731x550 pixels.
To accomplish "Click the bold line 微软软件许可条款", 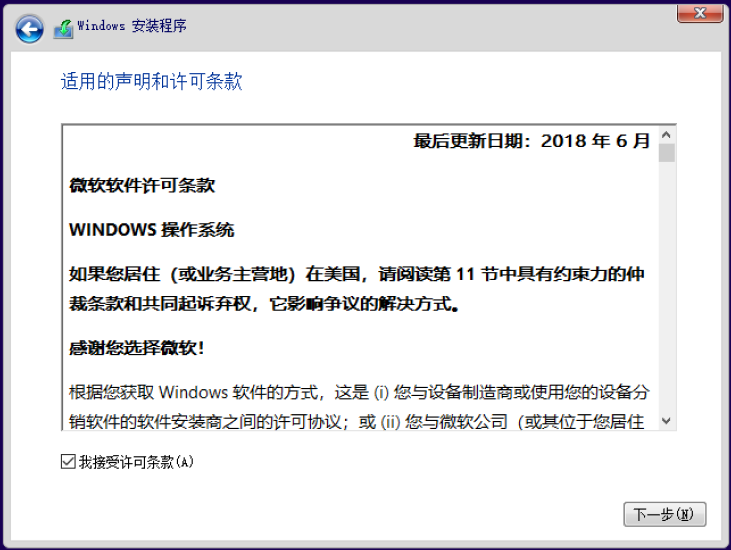I will pos(142,186).
